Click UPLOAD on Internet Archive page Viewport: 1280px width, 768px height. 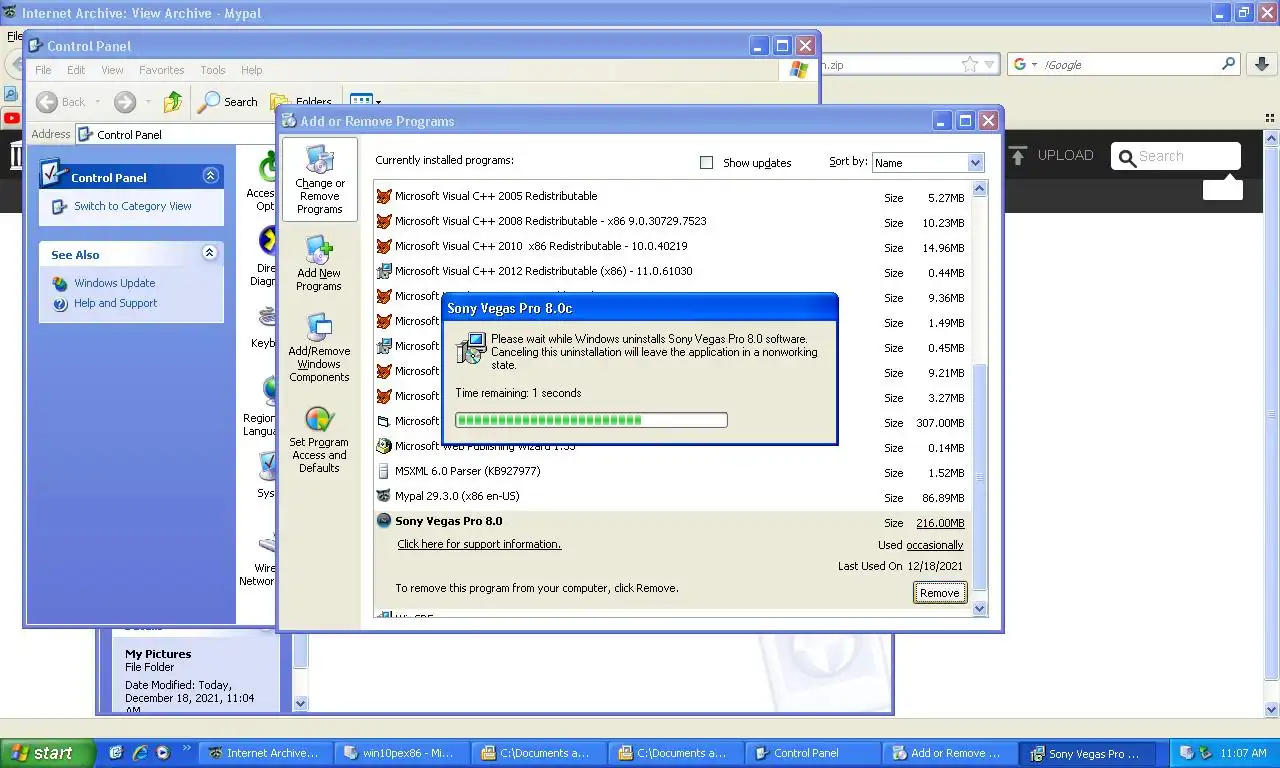pyautogui.click(x=1065, y=155)
